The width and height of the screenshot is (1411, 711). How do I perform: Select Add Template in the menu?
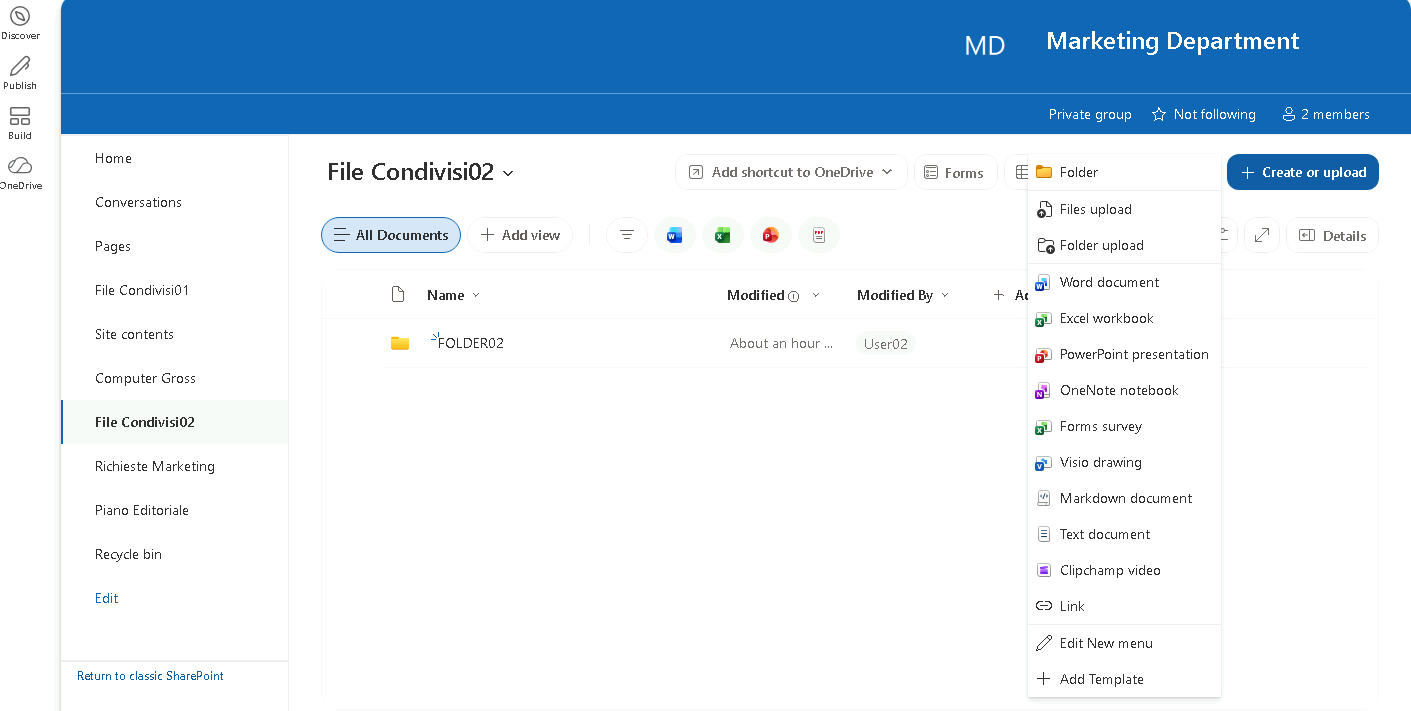tap(1124, 679)
